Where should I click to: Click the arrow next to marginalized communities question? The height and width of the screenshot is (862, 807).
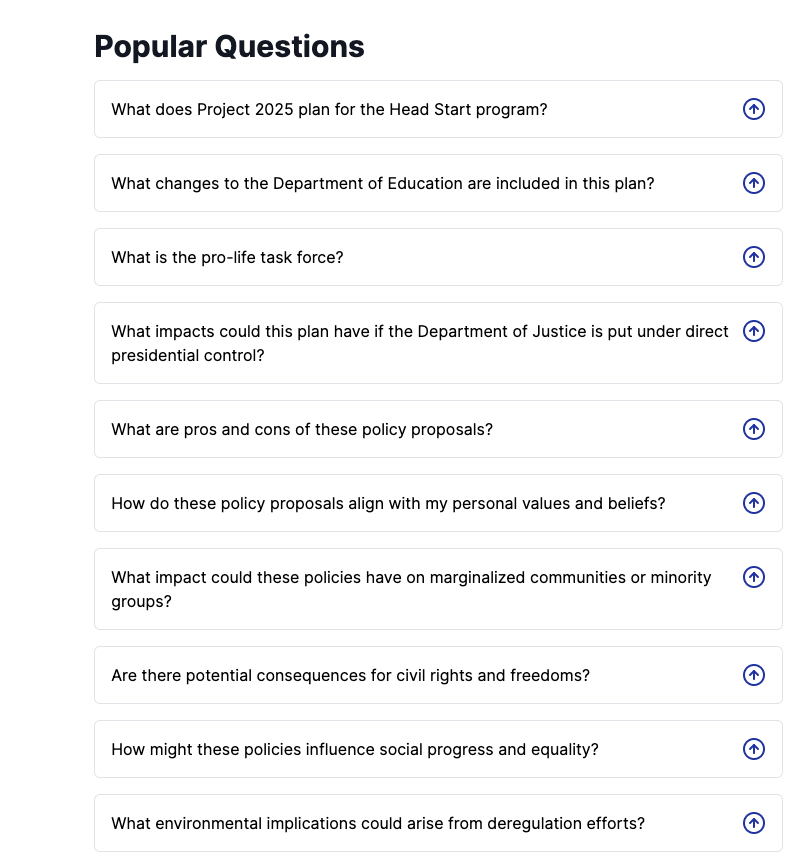(754, 577)
